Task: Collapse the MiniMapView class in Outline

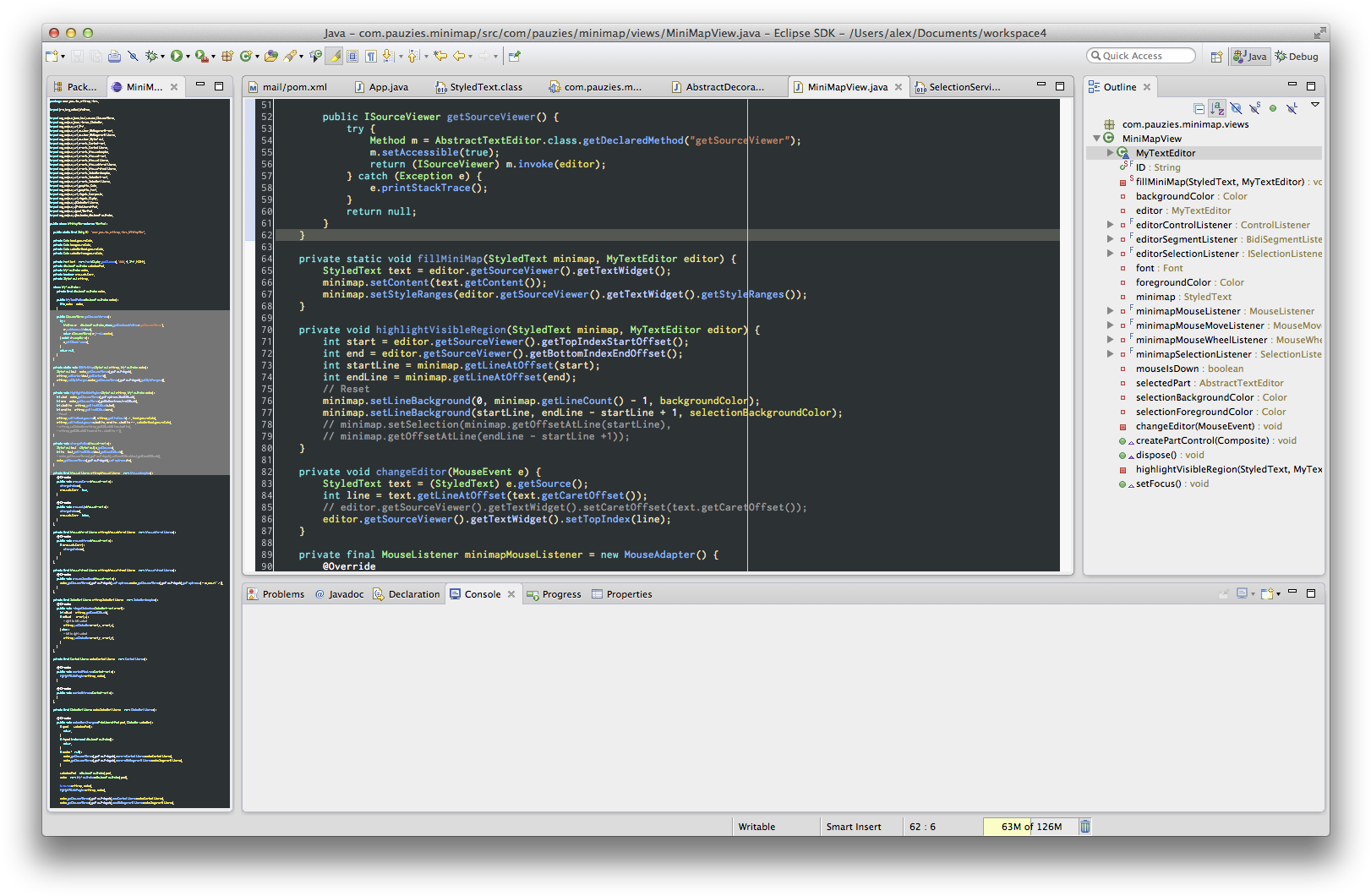Action: [1097, 139]
